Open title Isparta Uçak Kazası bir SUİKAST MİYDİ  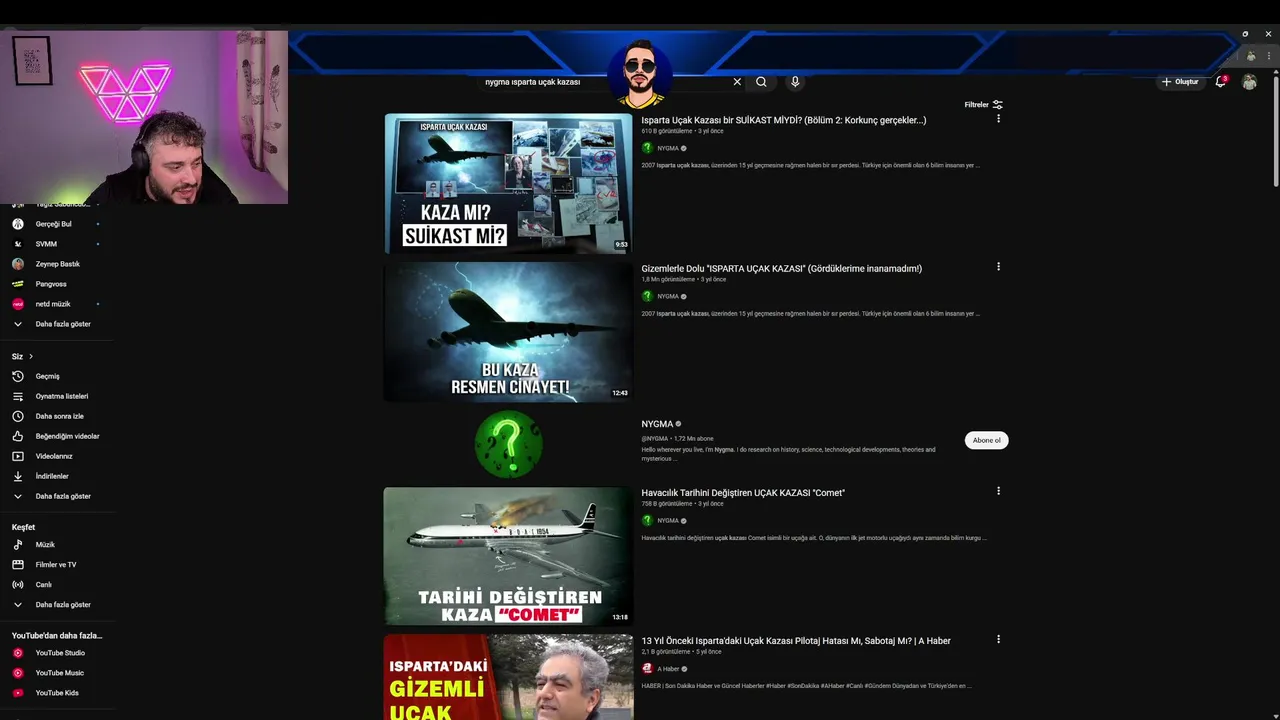coord(784,120)
